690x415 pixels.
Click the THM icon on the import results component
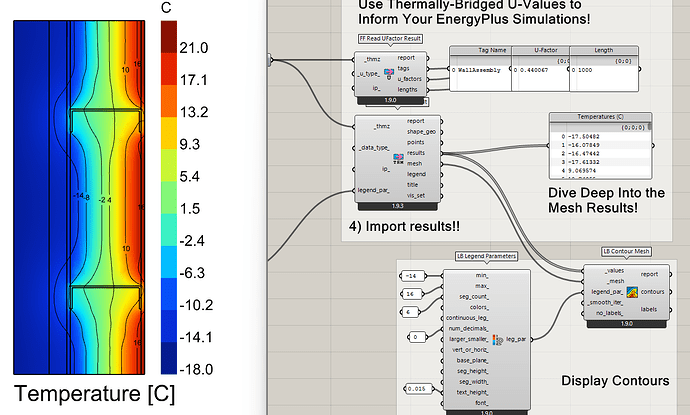tap(397, 159)
